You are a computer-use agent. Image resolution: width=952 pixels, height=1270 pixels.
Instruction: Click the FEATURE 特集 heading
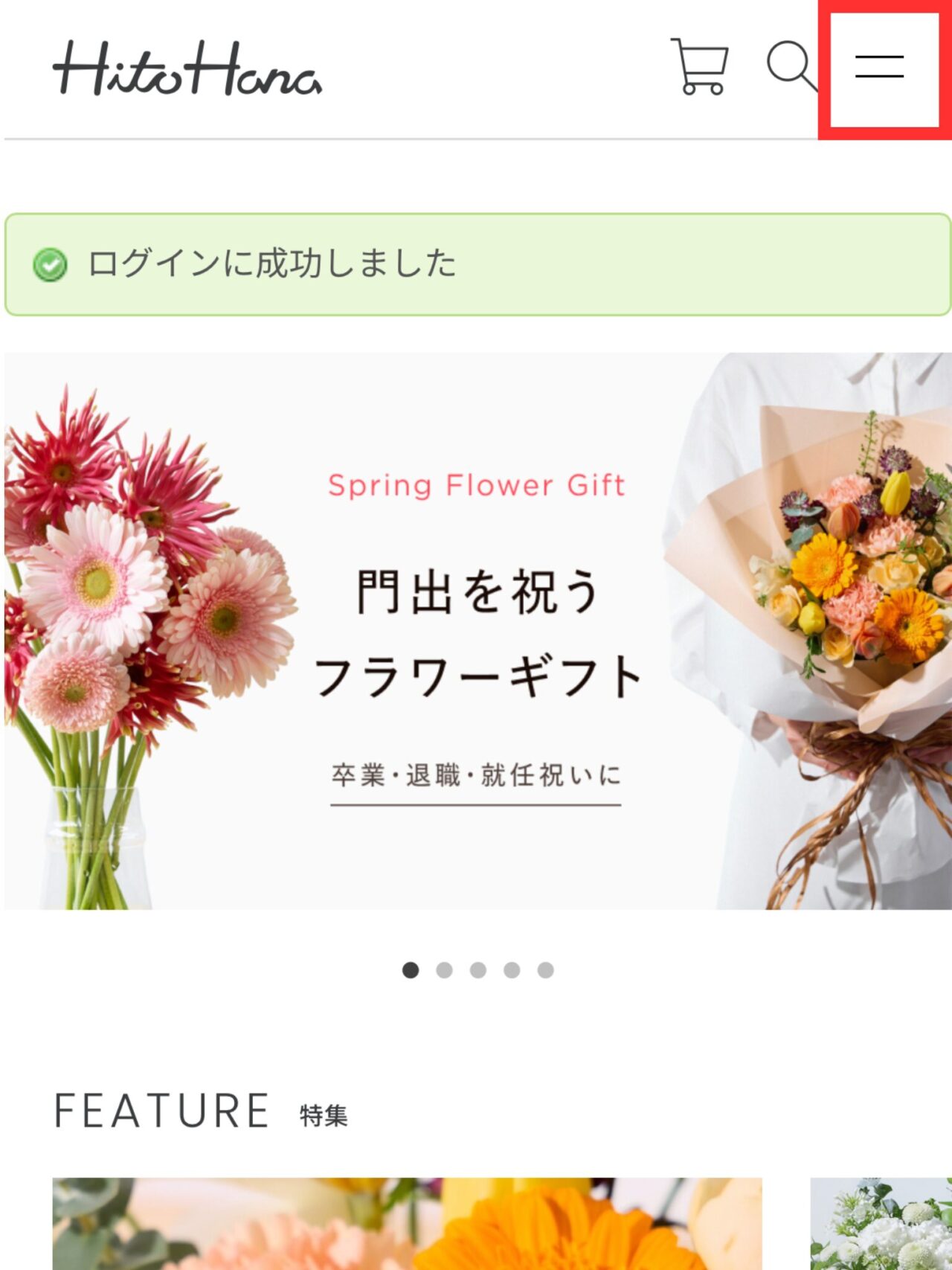[200, 1112]
